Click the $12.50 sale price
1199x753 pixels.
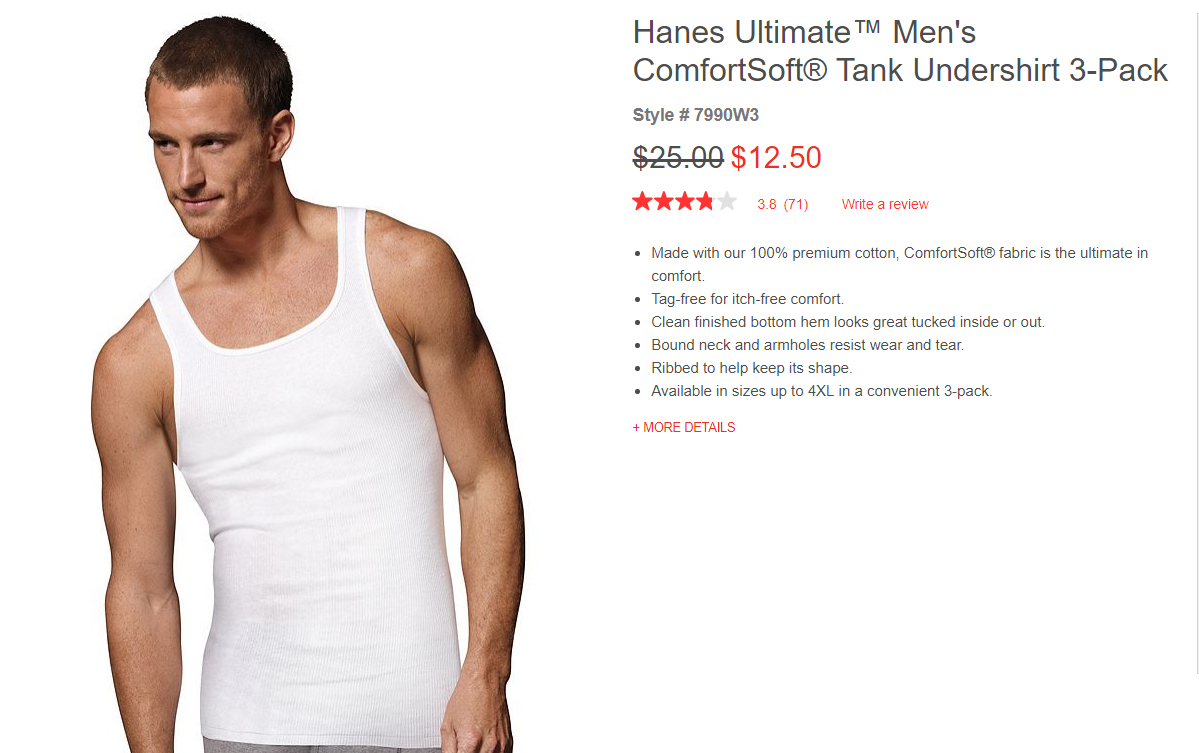coord(776,157)
